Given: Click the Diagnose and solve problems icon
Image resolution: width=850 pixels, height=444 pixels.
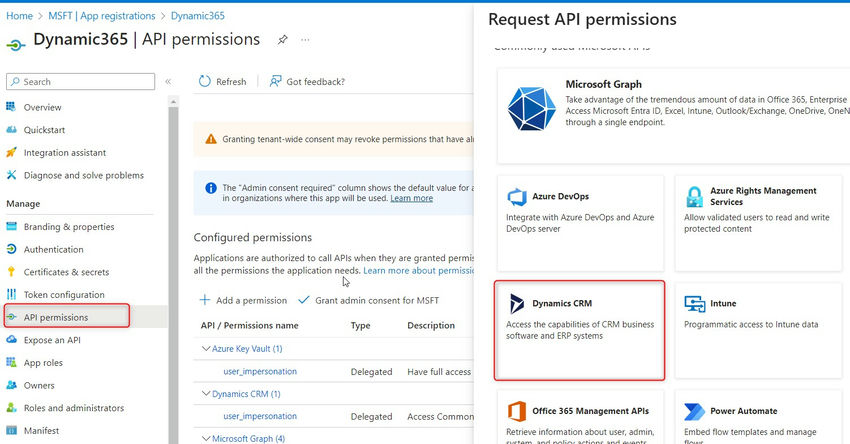Looking at the screenshot, I should [x=11, y=175].
